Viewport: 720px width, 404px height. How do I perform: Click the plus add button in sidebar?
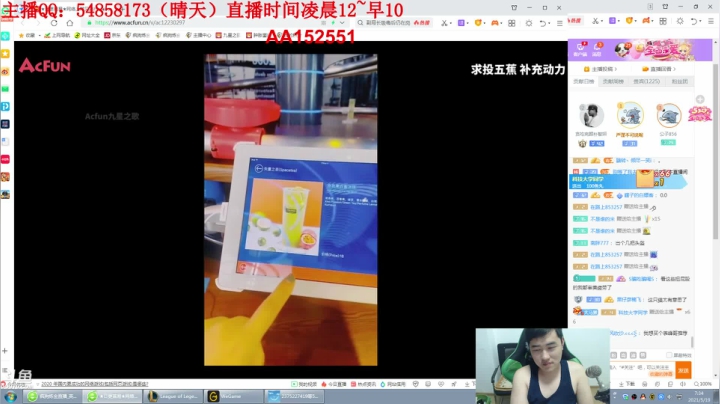click(5, 351)
